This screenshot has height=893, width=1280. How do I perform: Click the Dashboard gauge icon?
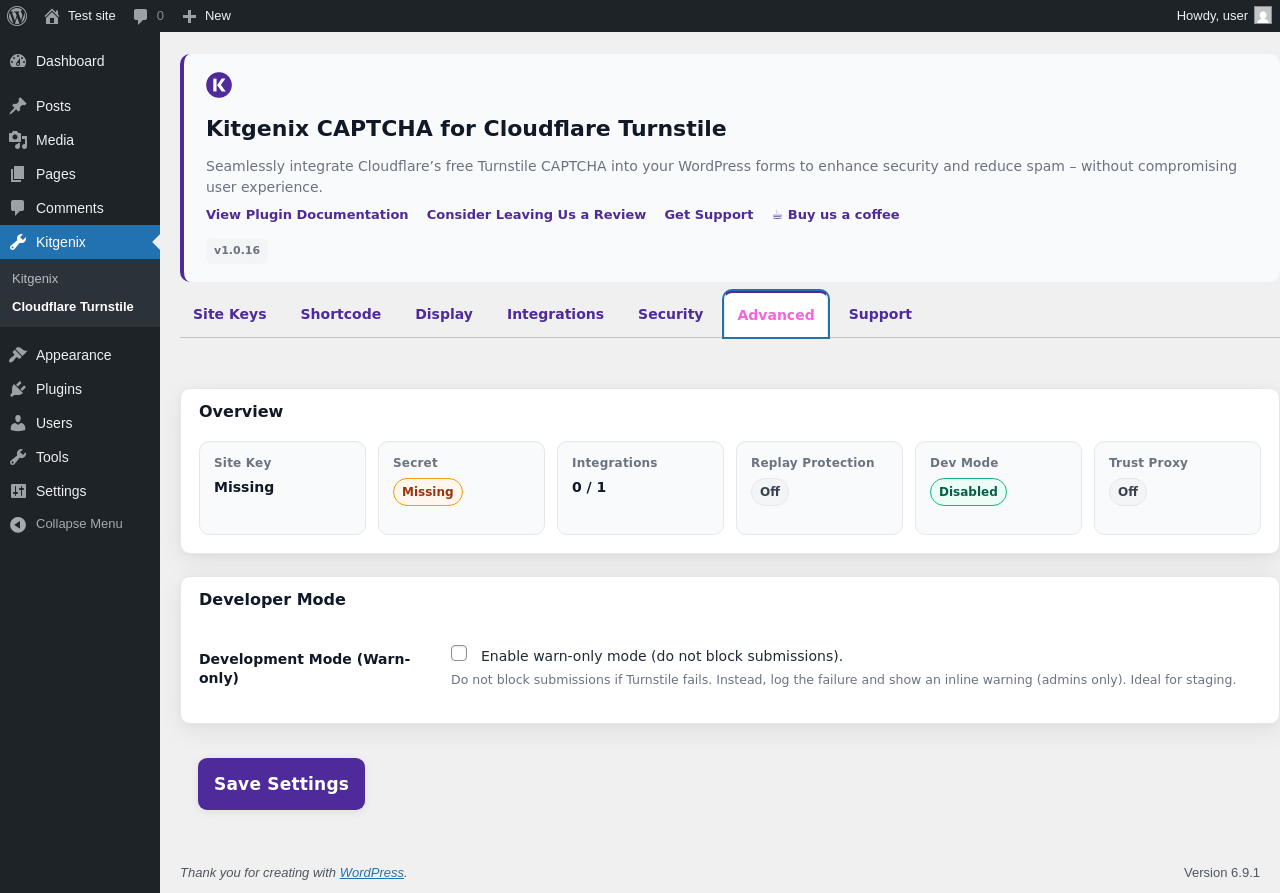[18, 61]
